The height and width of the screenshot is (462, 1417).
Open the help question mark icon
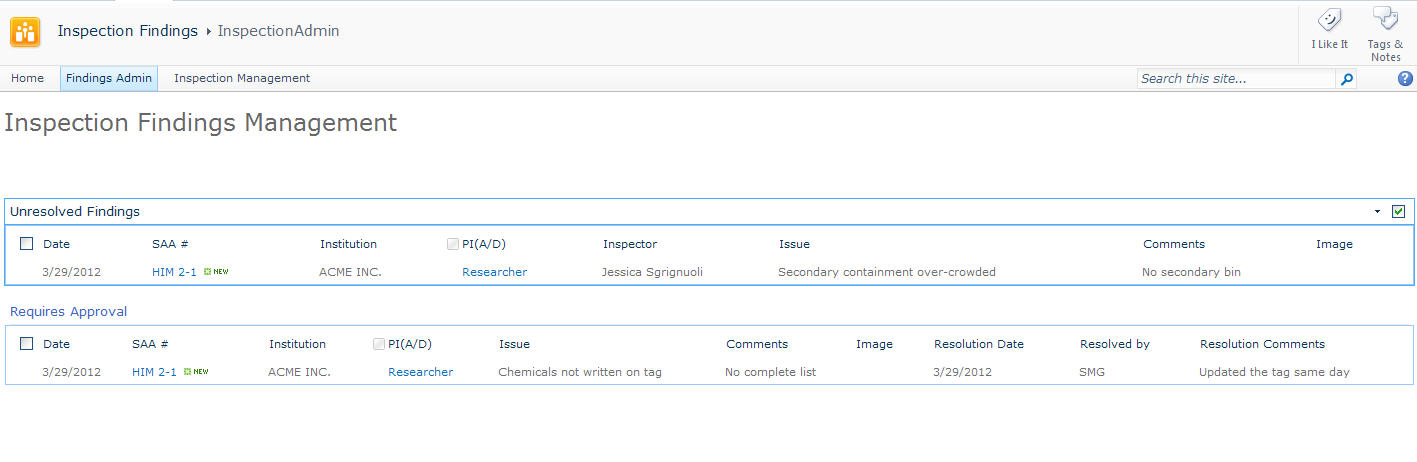point(1405,79)
